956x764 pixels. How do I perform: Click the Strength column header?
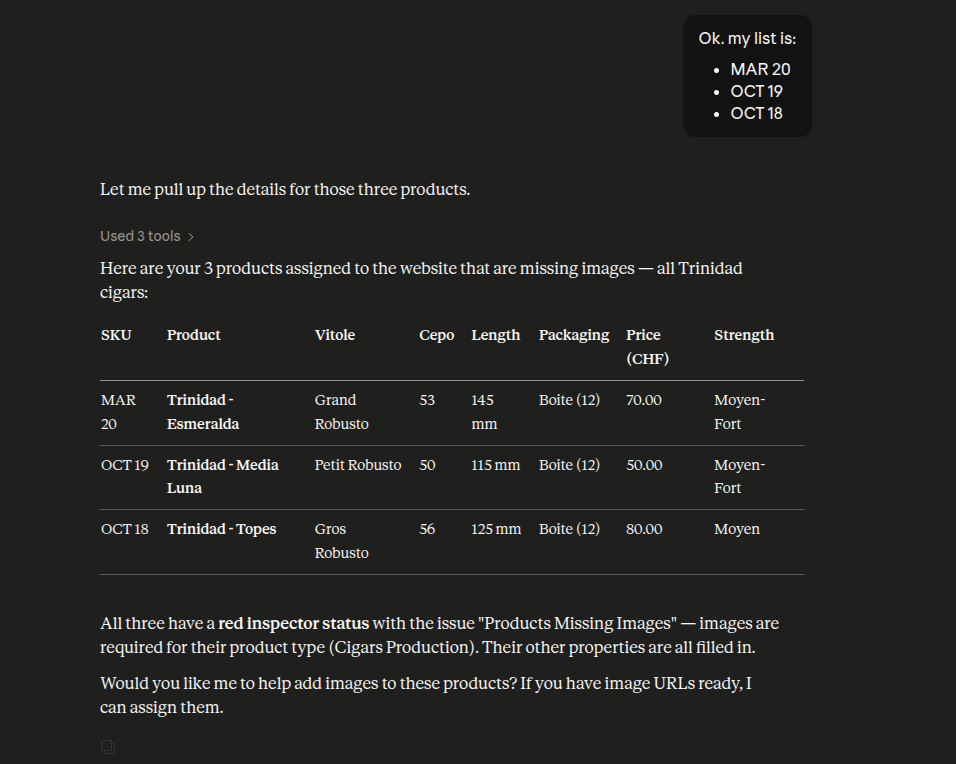pyautogui.click(x=744, y=335)
